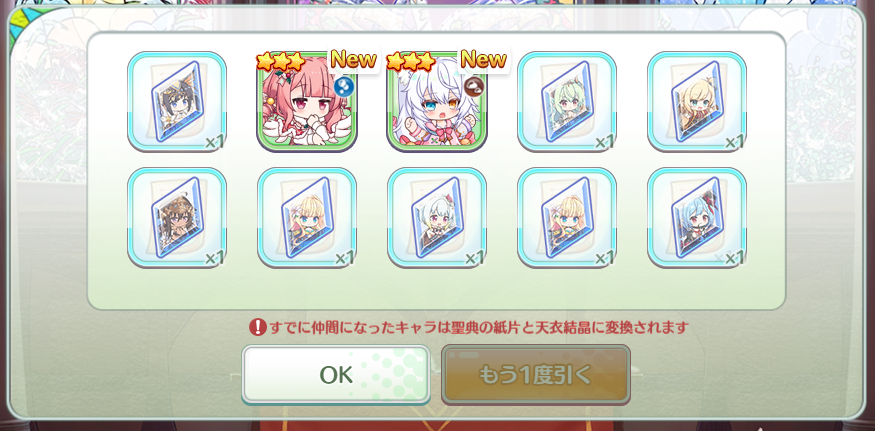Click the New label on pink-haired character
875x431 pixels.
coord(353,59)
